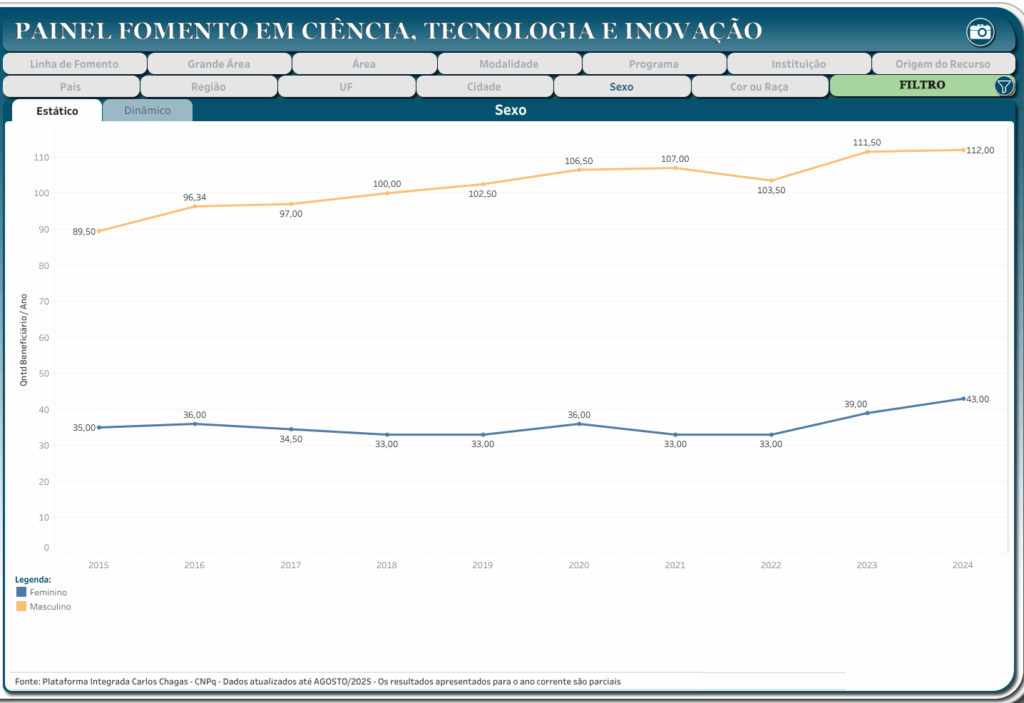Select the Grande Área category
This screenshot has width=1024, height=703.
[x=218, y=64]
